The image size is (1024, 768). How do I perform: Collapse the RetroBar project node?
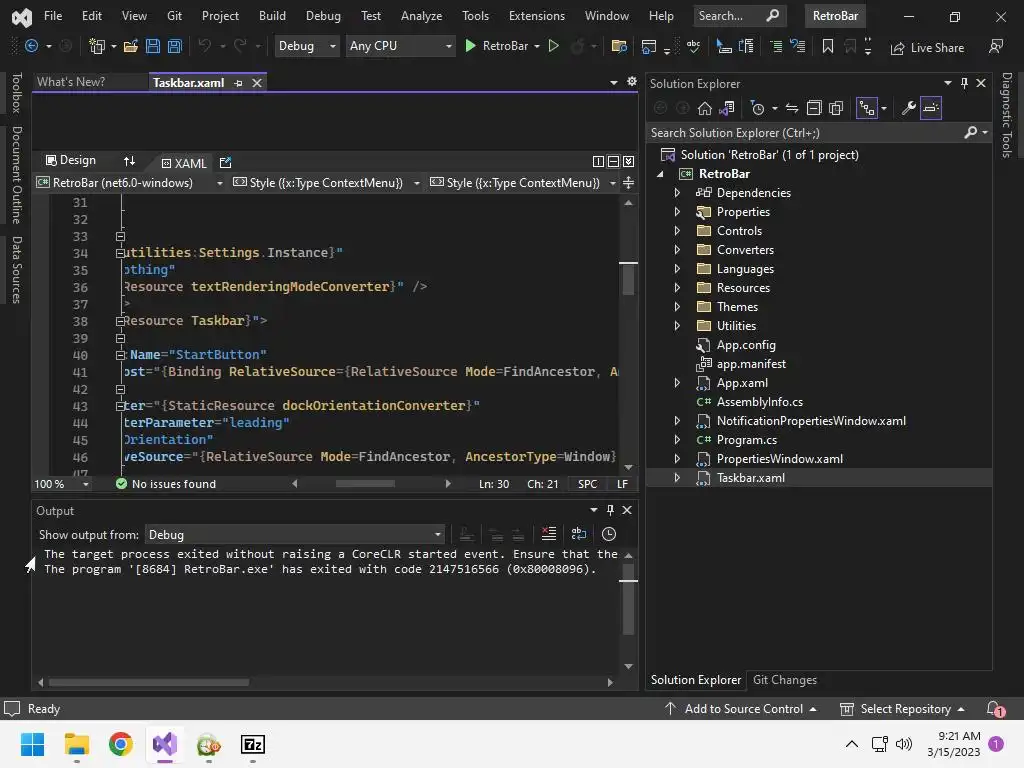[x=660, y=174]
